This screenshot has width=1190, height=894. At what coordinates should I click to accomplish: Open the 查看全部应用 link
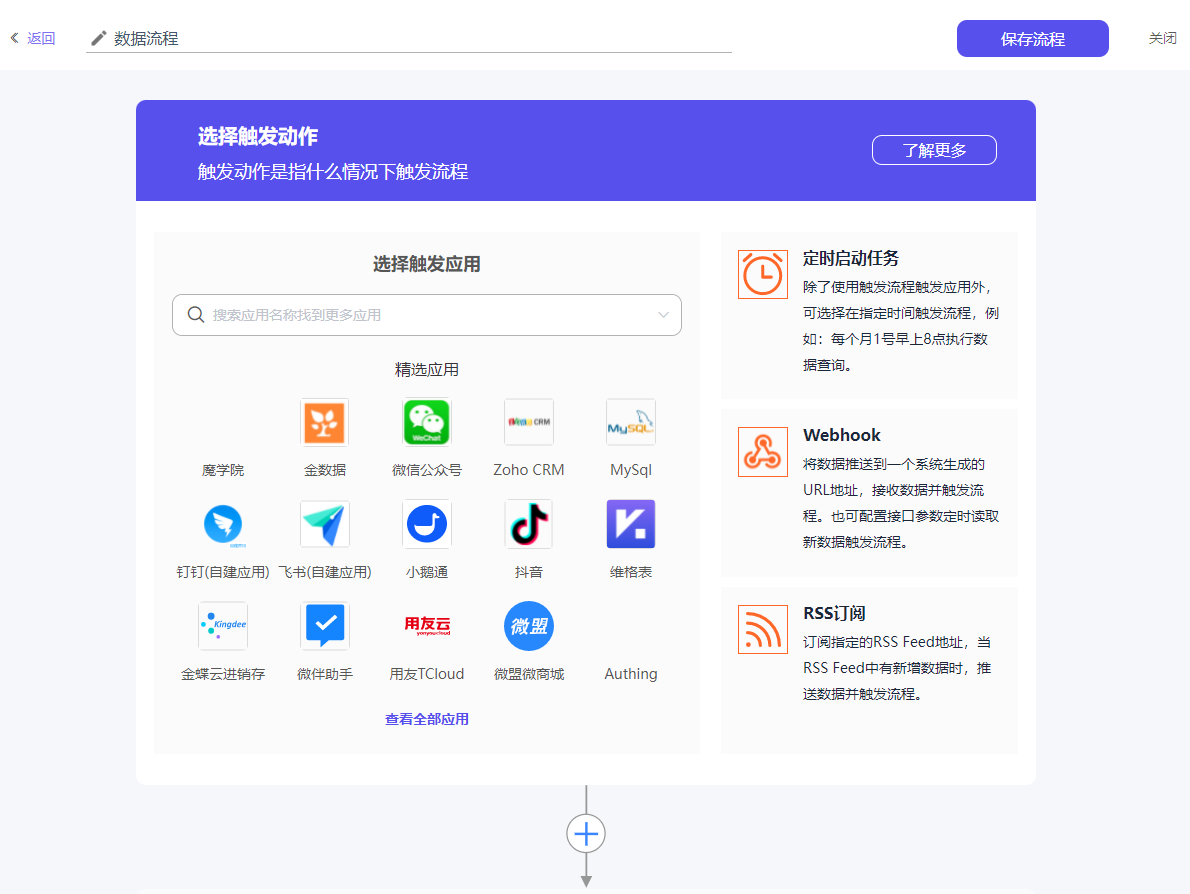[x=427, y=719]
